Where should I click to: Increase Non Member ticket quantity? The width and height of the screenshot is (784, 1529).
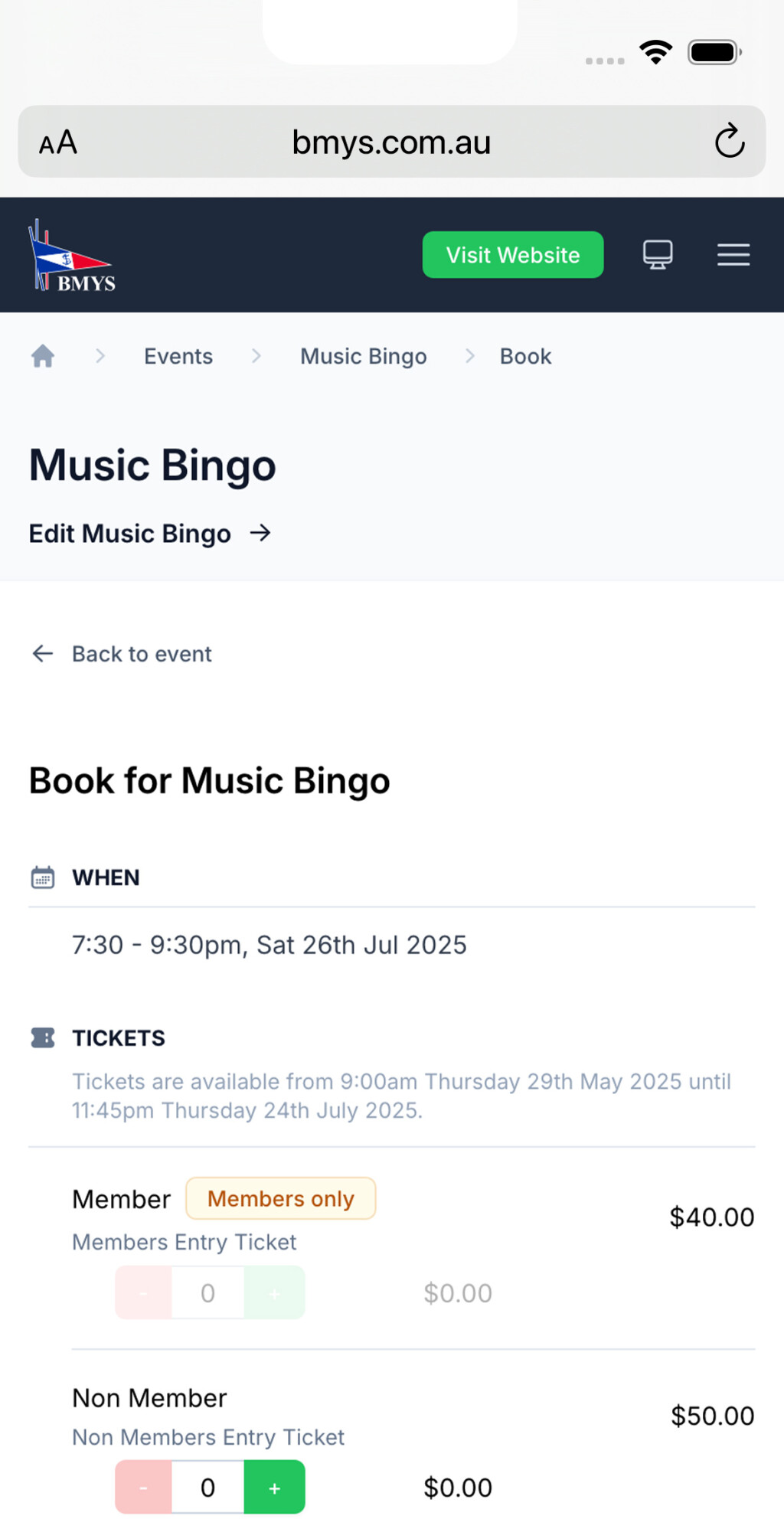[274, 1487]
